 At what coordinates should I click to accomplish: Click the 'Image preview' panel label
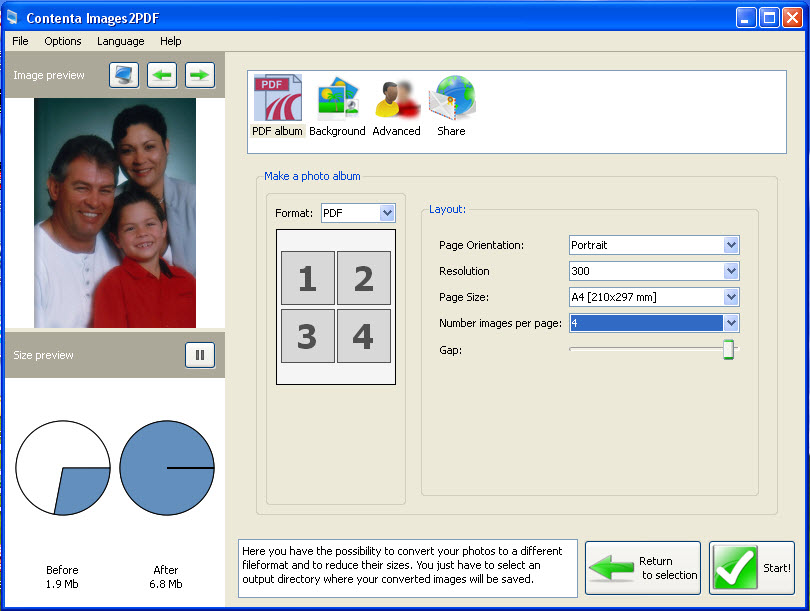coord(49,75)
